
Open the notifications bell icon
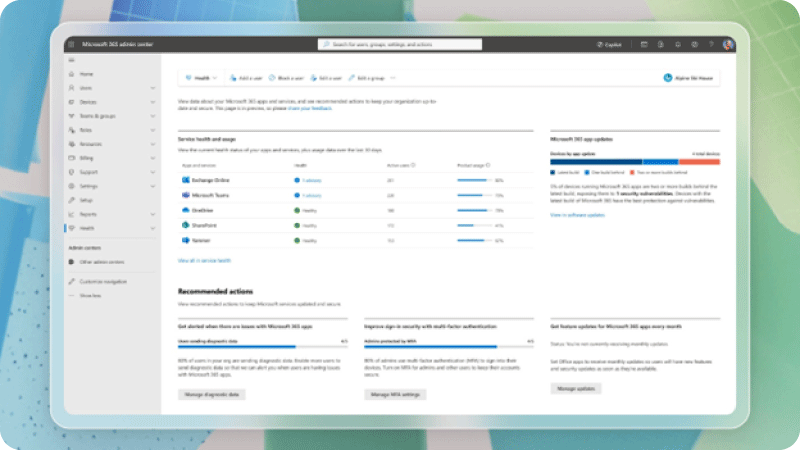678,44
